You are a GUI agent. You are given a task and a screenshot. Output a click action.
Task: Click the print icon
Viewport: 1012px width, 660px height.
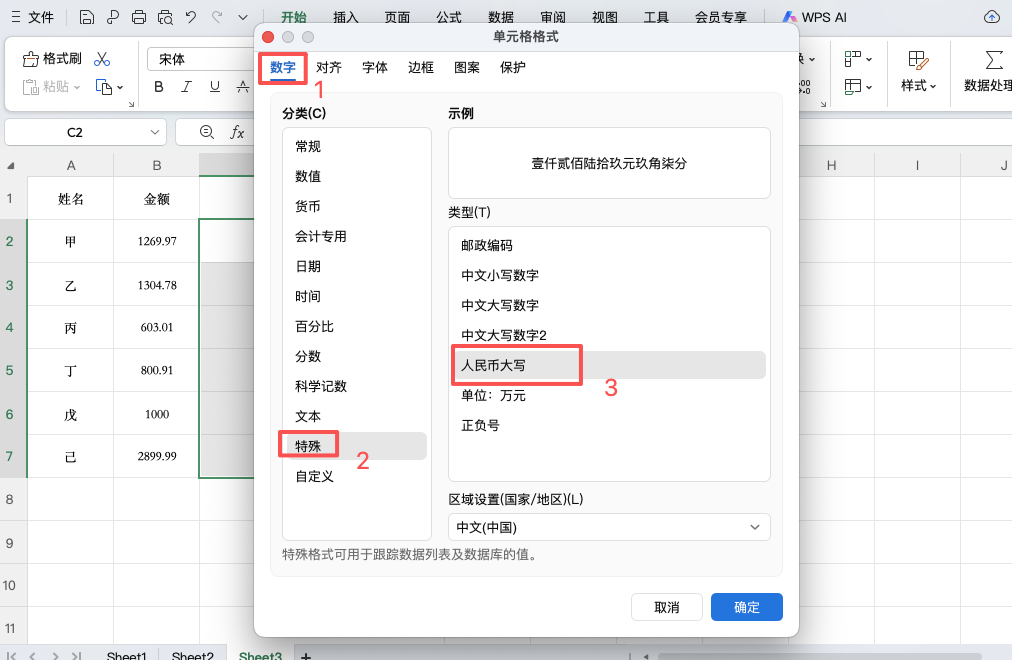tap(139, 16)
